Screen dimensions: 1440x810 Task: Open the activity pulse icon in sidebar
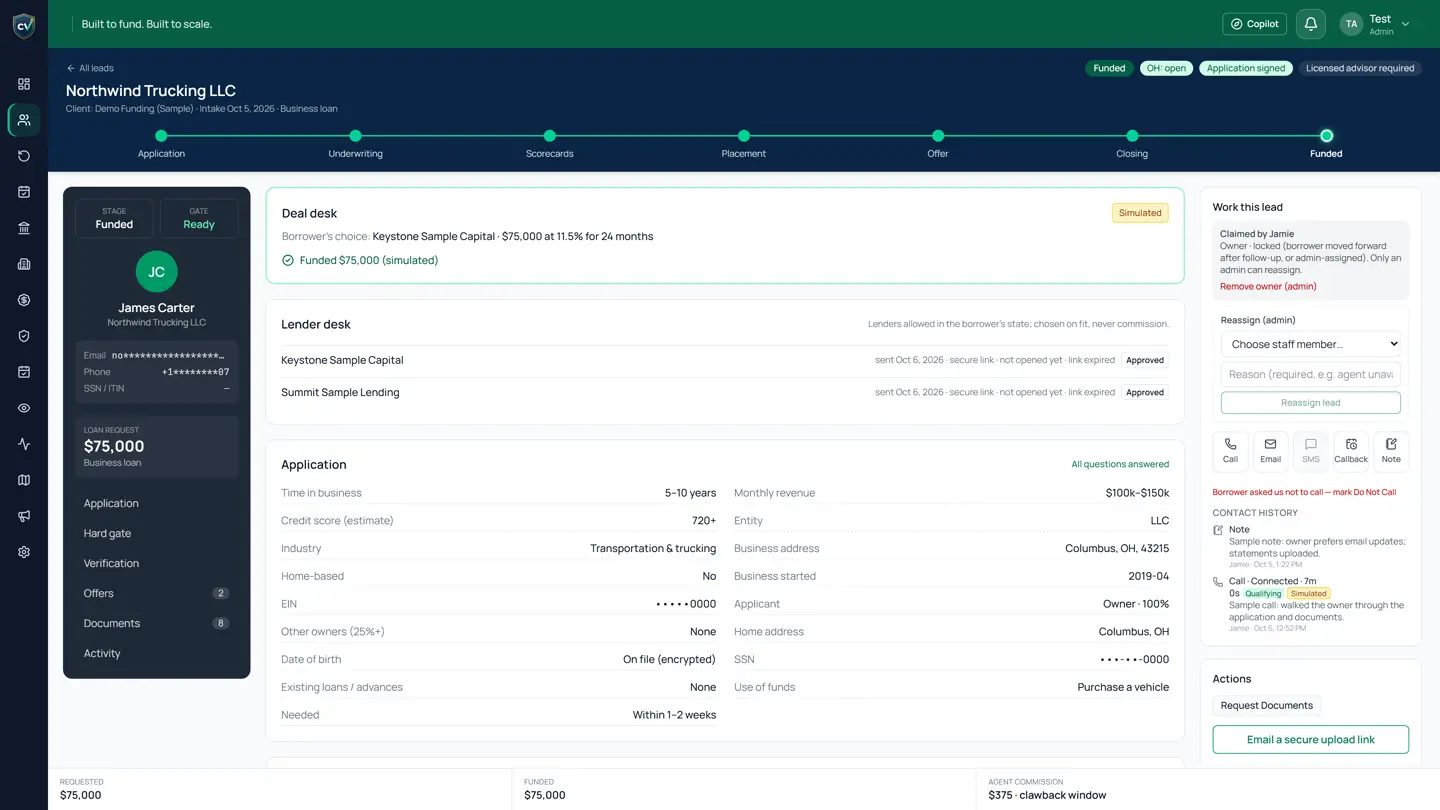[24, 444]
